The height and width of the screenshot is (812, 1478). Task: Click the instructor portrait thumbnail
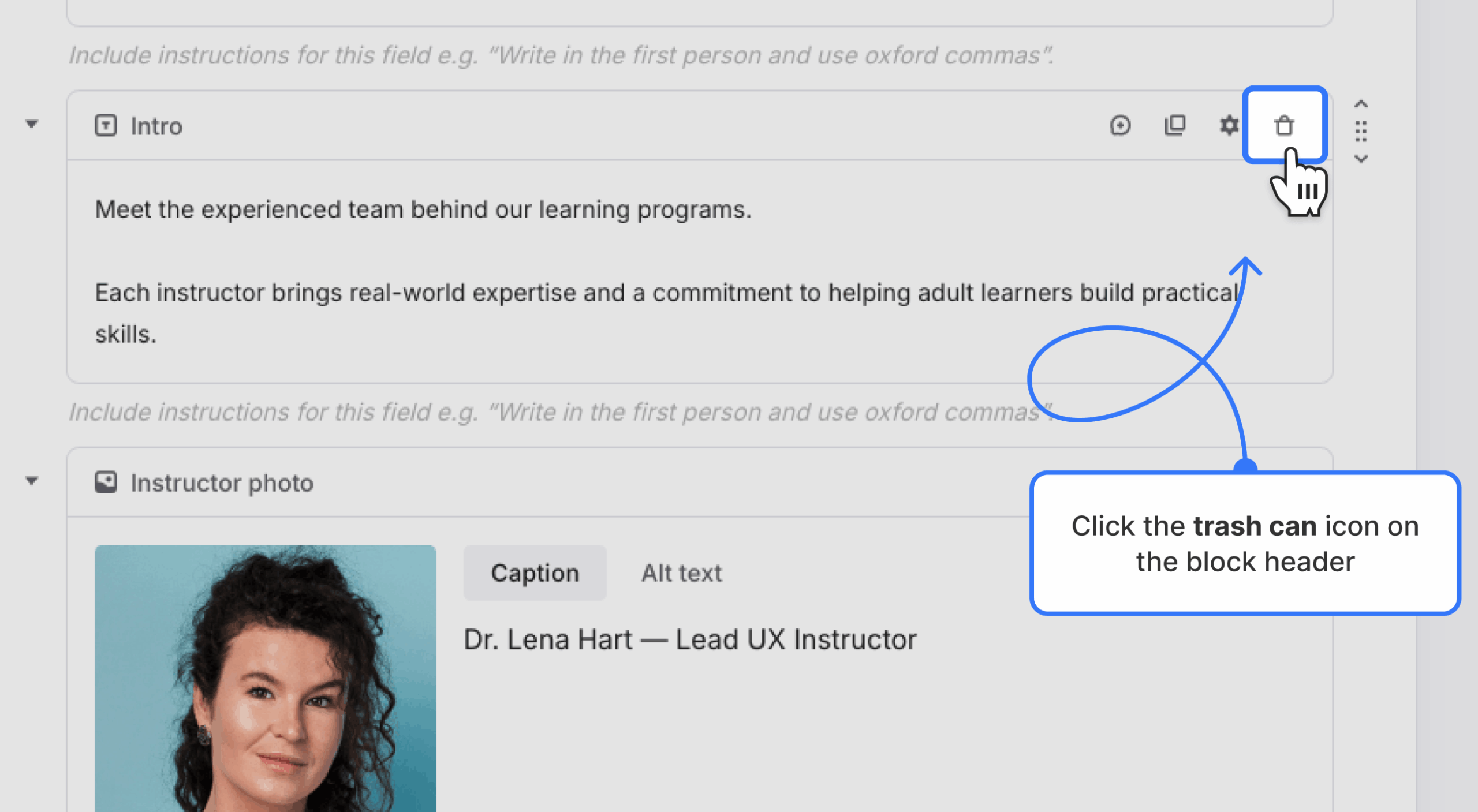(x=265, y=679)
